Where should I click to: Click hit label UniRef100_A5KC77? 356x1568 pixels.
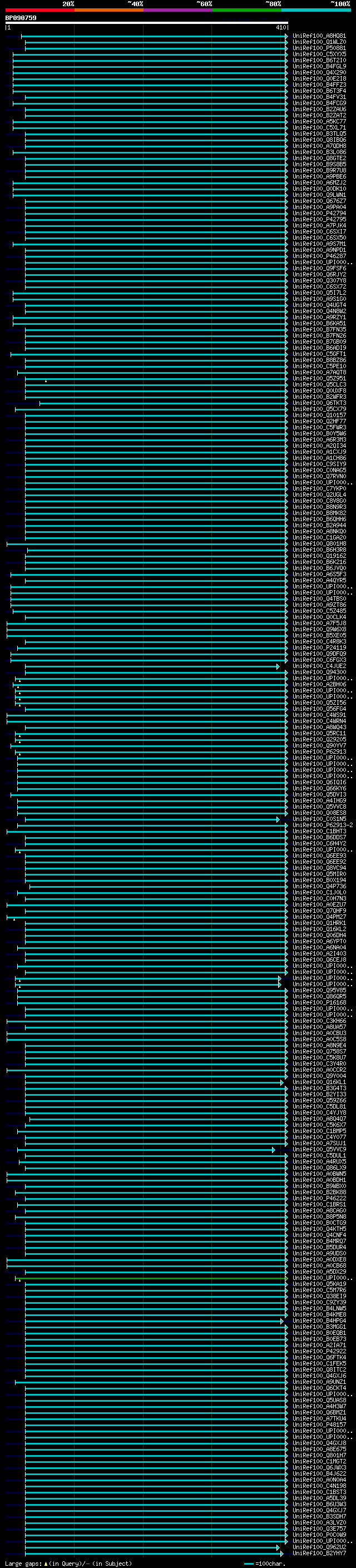point(319,122)
